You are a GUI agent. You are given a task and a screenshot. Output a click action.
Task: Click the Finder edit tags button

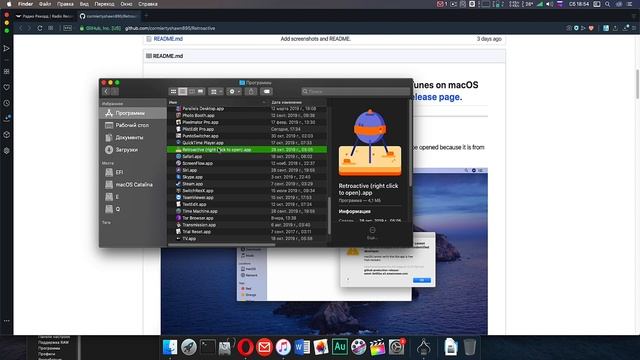point(267,91)
